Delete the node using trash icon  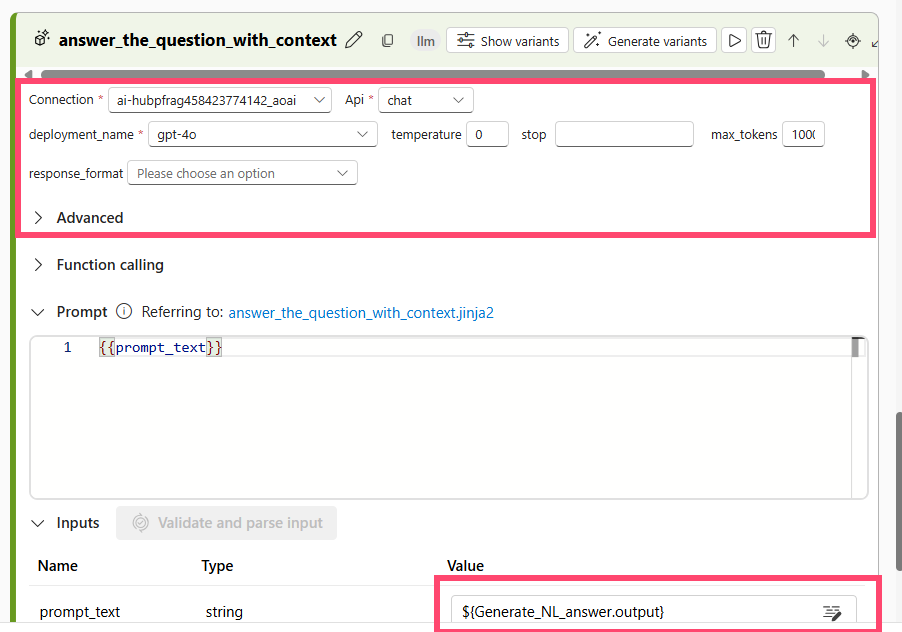coord(763,41)
